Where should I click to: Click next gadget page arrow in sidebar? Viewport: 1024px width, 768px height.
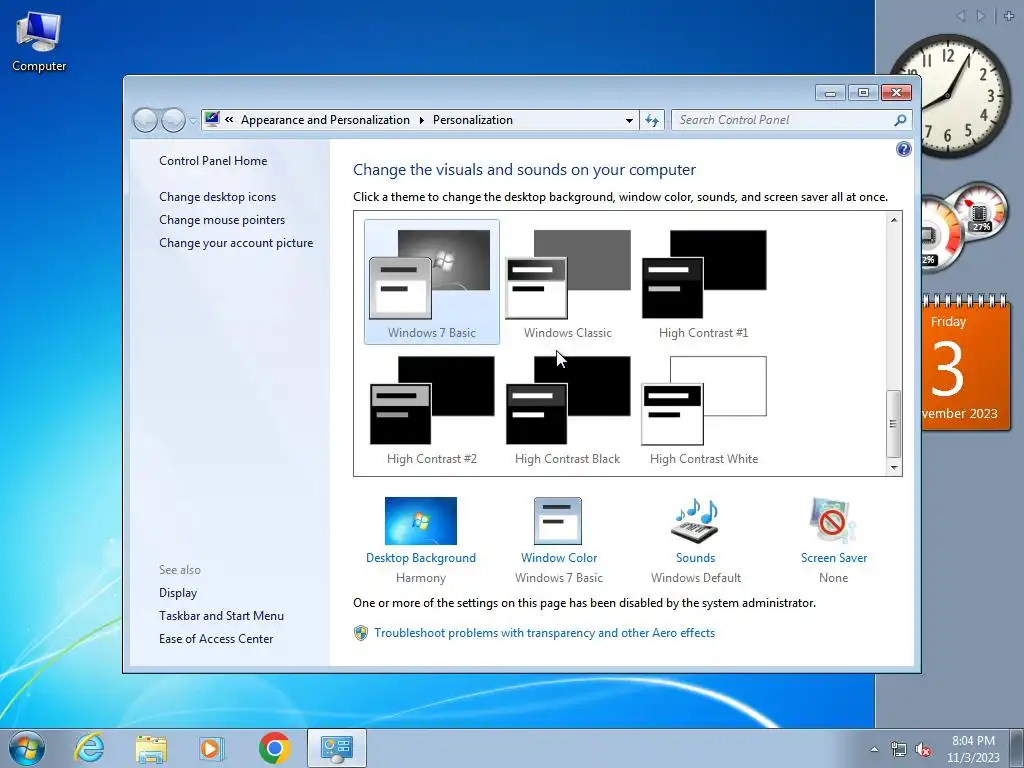pyautogui.click(x=980, y=16)
